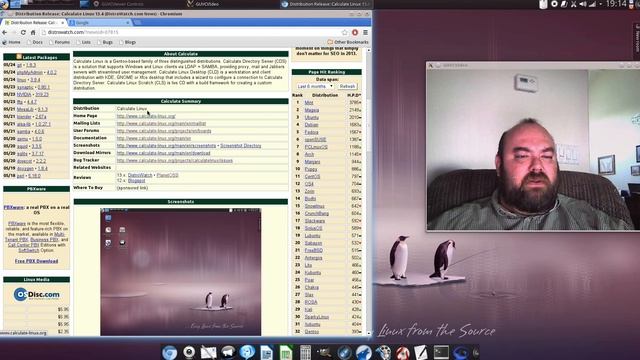Open the Calculate start menu logo

pyautogui.click(x=4, y=4)
